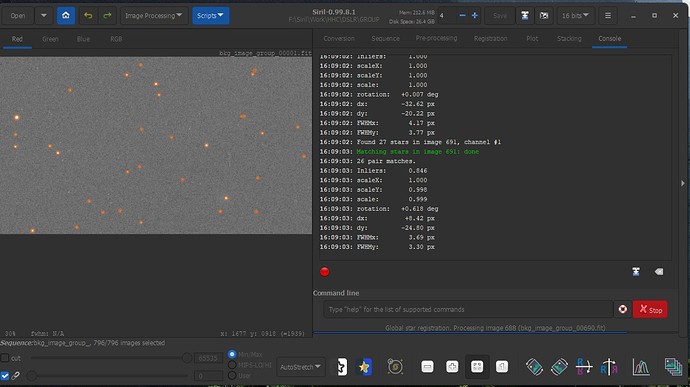Open the AutoStretch display mode dropdown
This screenshot has width=690, height=387.
pos(301,367)
